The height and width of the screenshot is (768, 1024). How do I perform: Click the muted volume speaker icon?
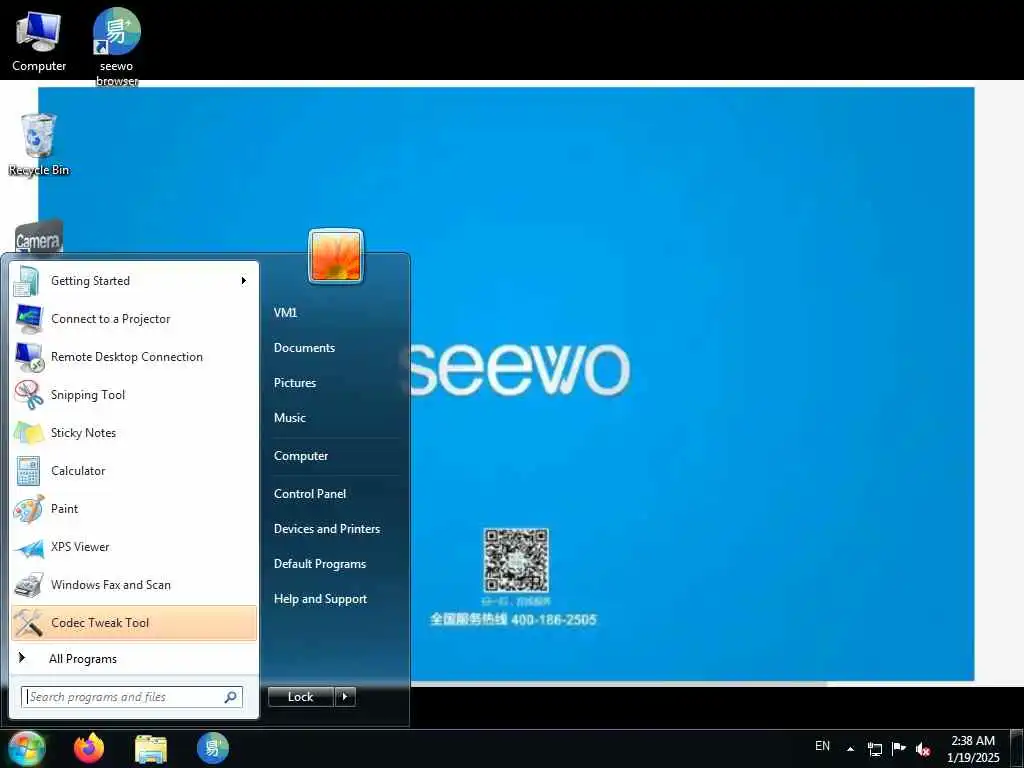(923, 749)
